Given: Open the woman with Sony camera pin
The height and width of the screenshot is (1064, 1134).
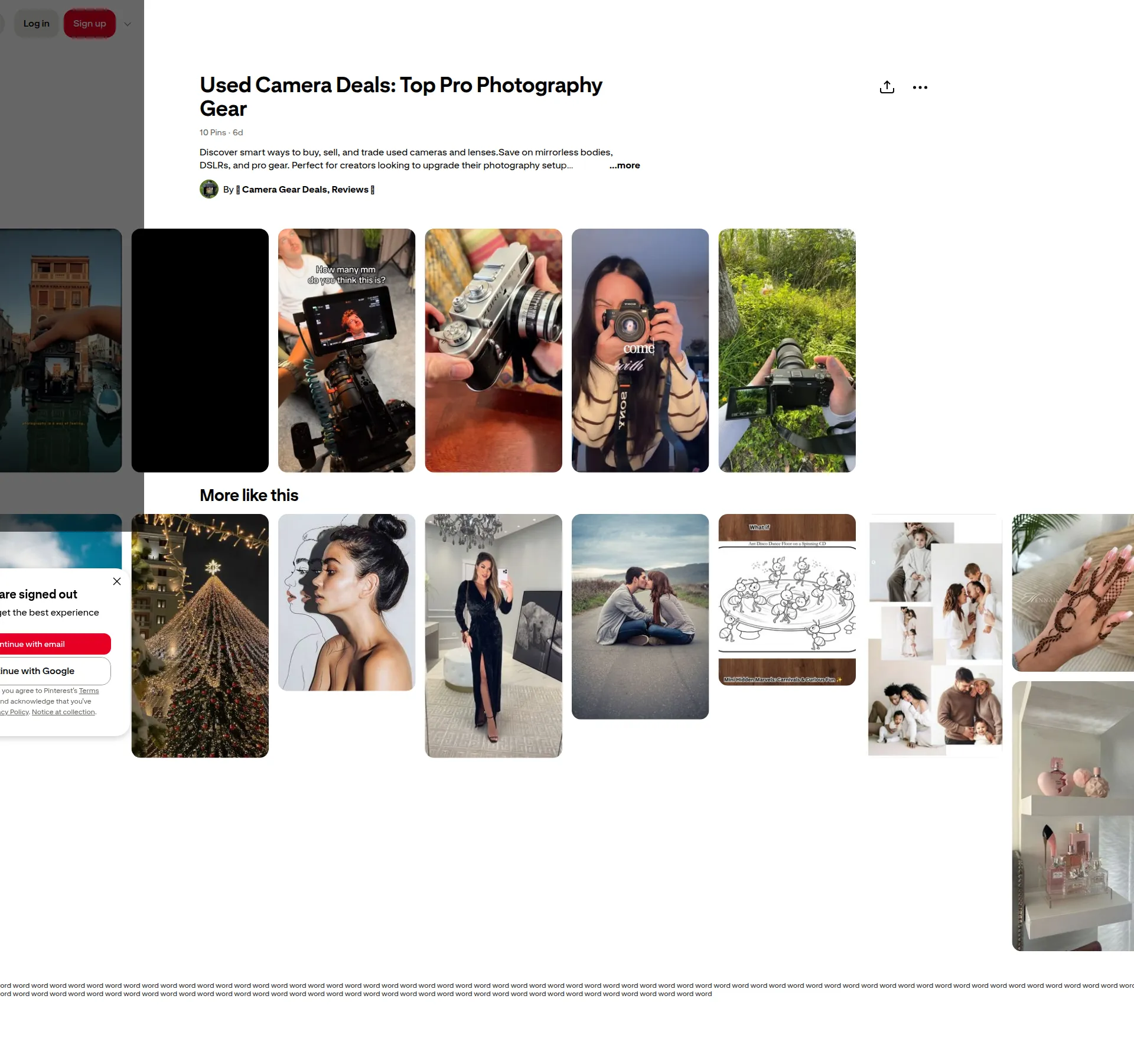Looking at the screenshot, I should tap(640, 350).
